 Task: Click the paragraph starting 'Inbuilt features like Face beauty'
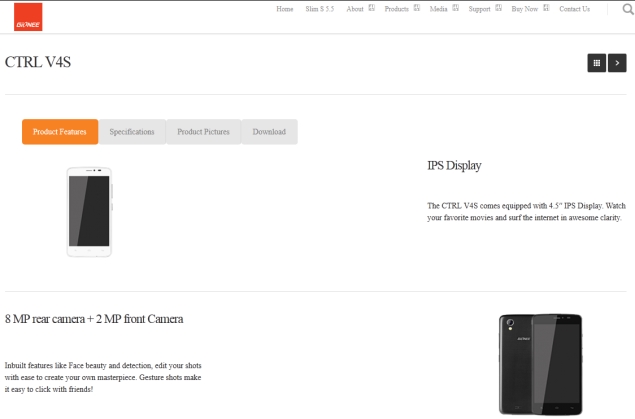tap(103, 377)
